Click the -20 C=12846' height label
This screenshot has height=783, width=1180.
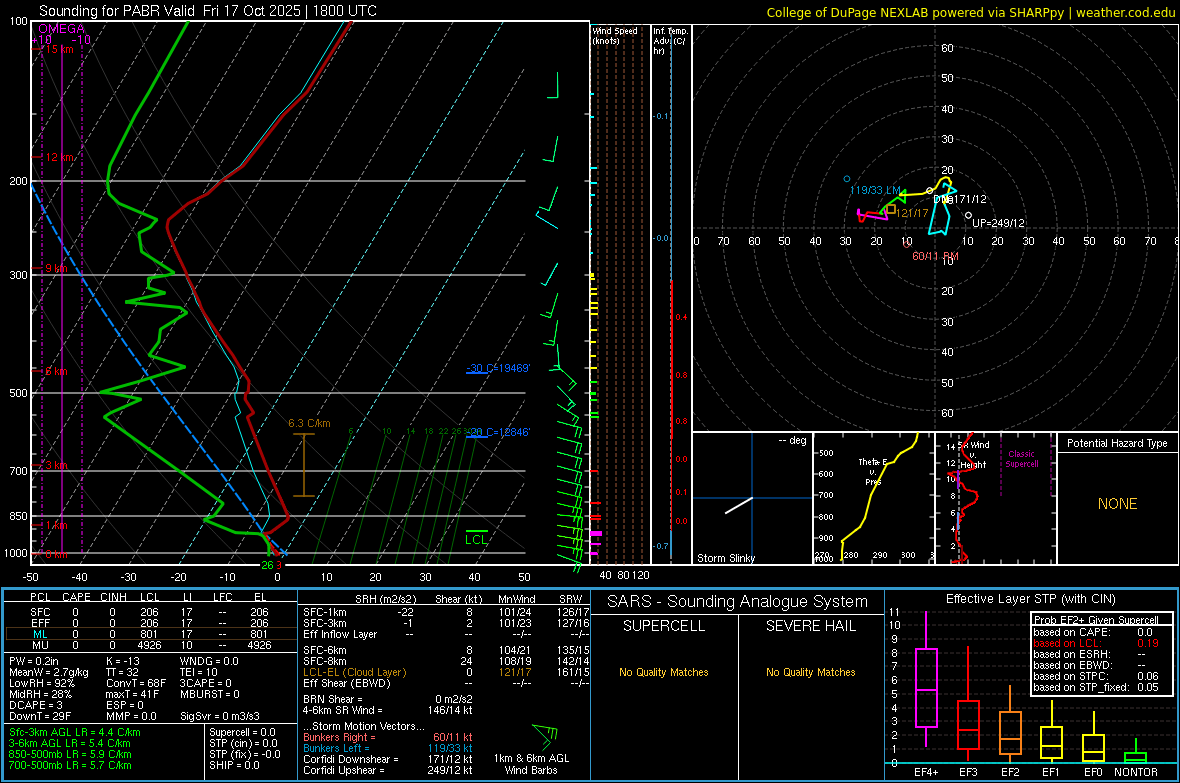click(498, 432)
